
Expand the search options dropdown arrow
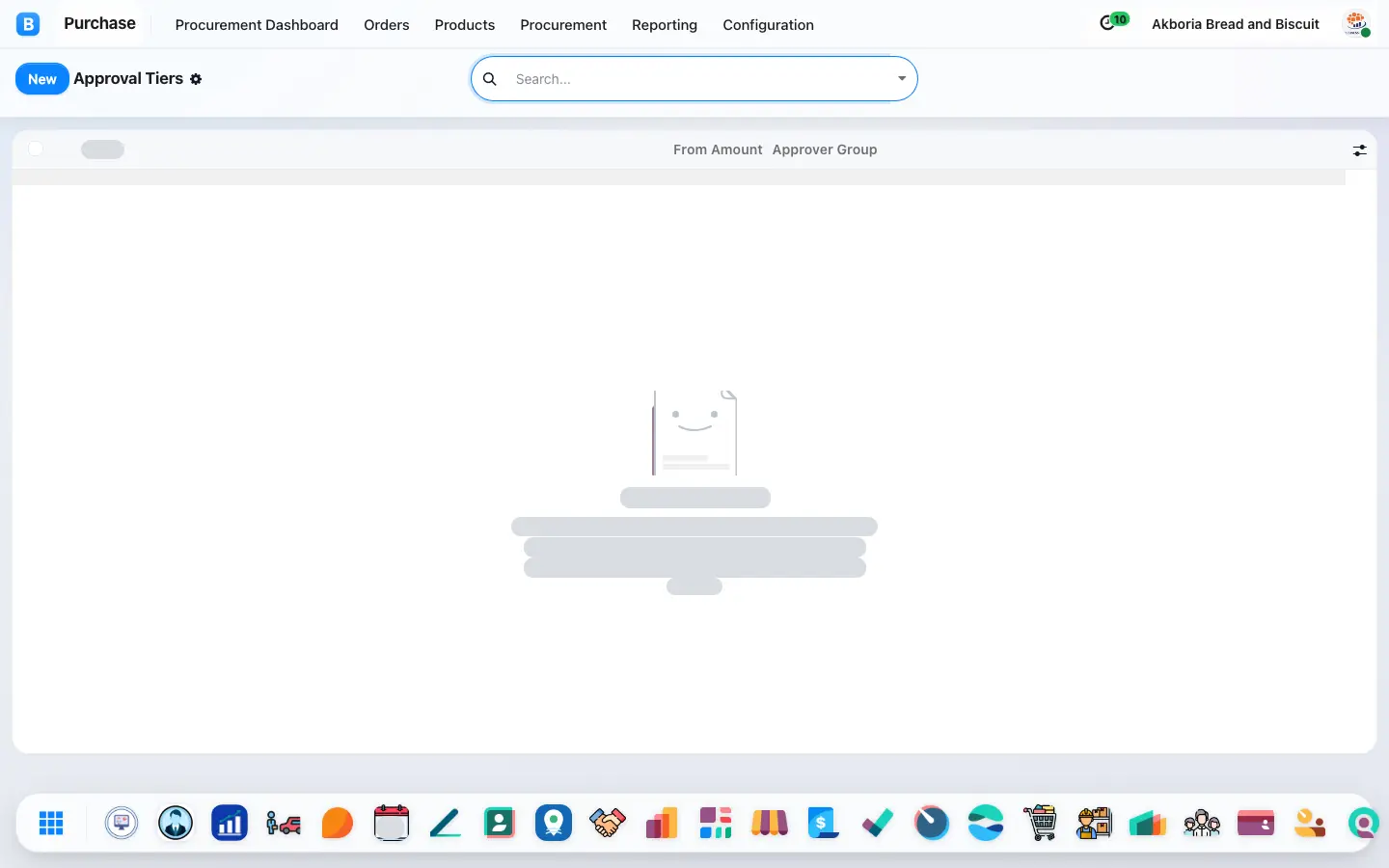click(x=902, y=79)
